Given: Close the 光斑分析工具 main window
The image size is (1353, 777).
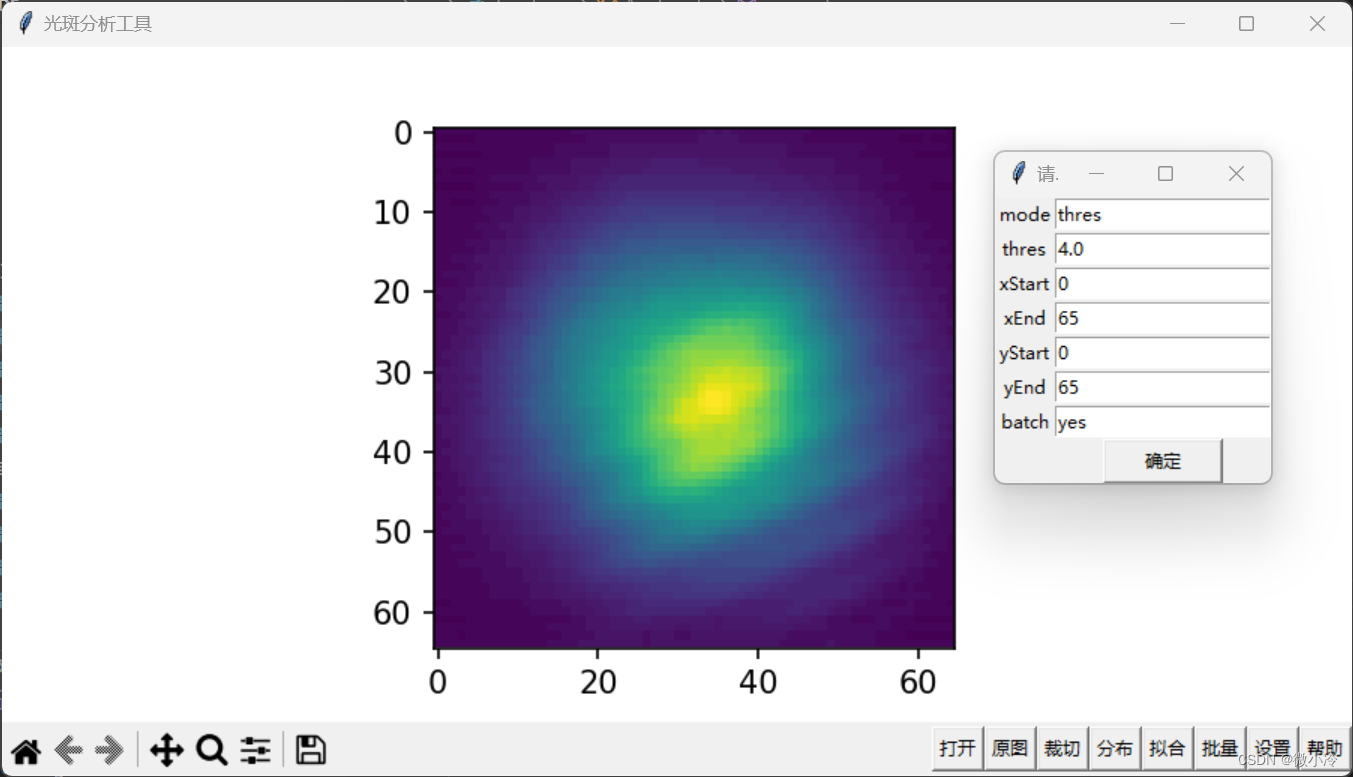Looking at the screenshot, I should tap(1317, 23).
